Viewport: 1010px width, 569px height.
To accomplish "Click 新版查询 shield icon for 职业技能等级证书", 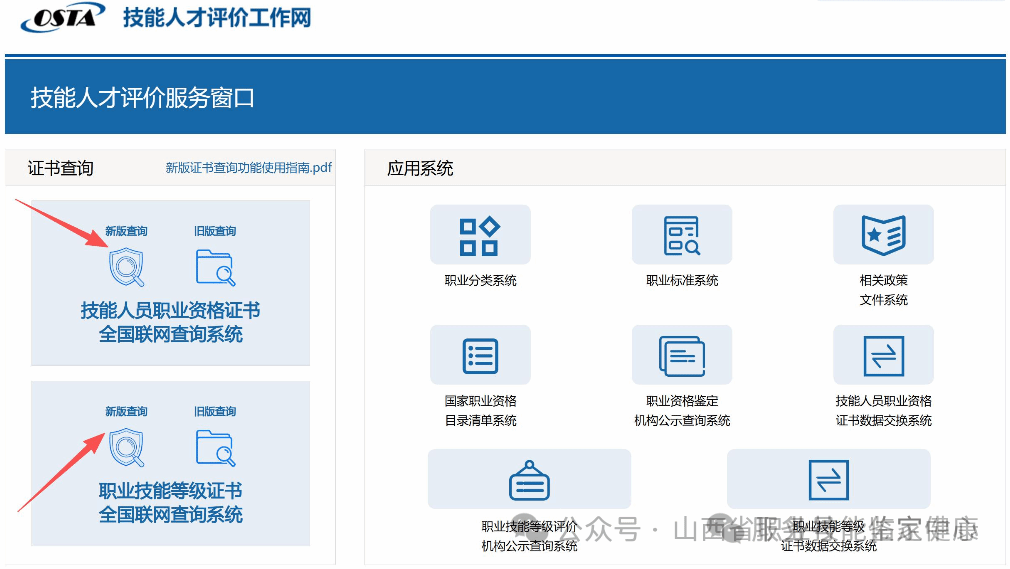I will (x=126, y=447).
